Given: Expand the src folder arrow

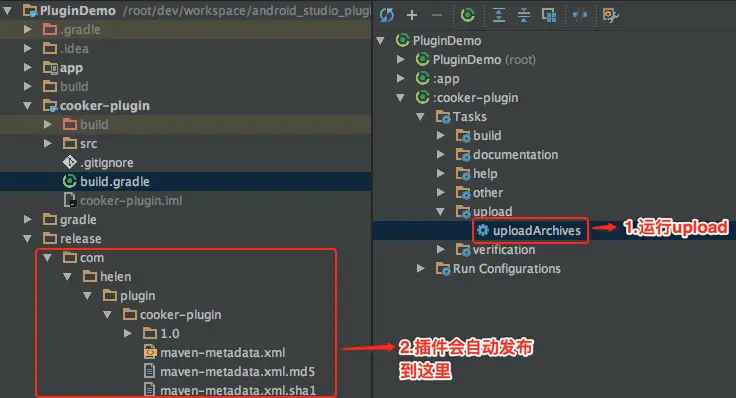Looking at the screenshot, I should click(47, 143).
